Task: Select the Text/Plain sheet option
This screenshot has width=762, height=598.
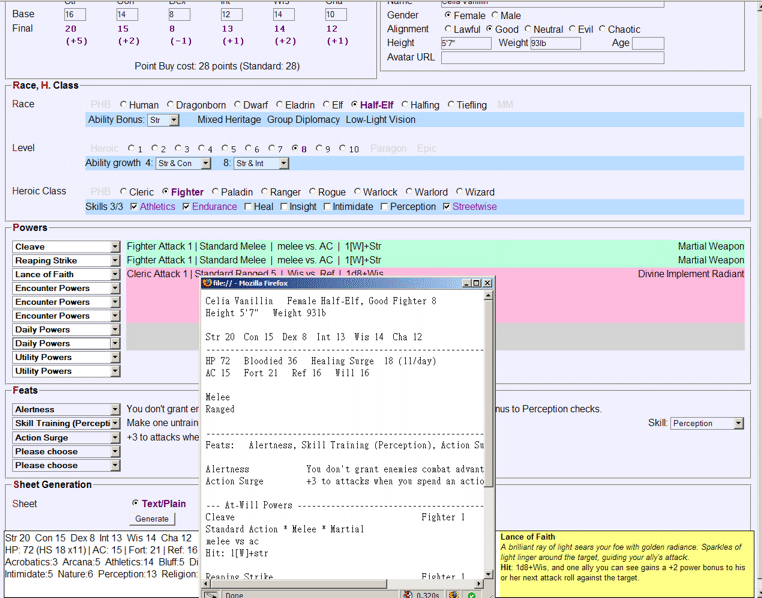Action: tap(135, 503)
